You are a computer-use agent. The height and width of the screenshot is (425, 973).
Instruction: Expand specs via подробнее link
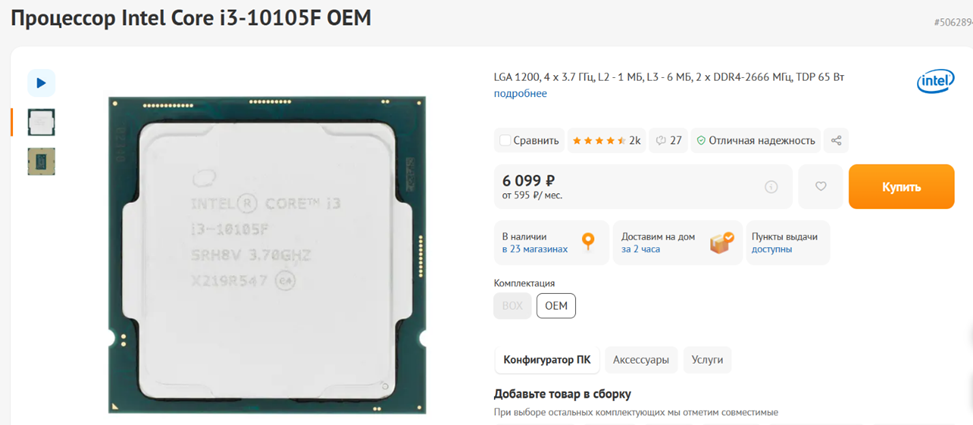click(521, 94)
